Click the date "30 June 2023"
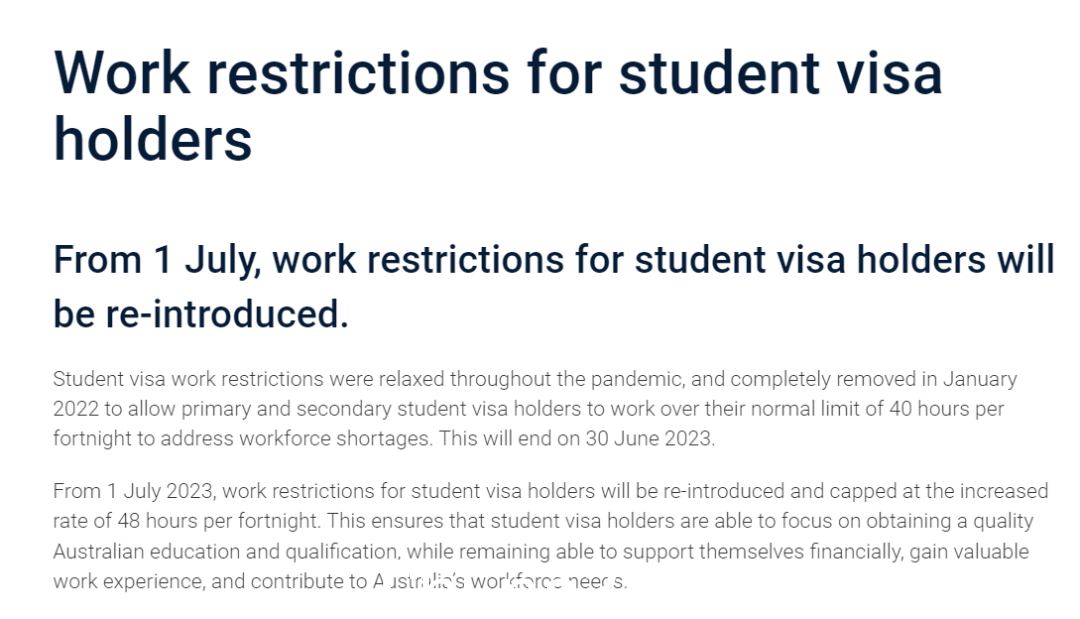 tap(648, 439)
